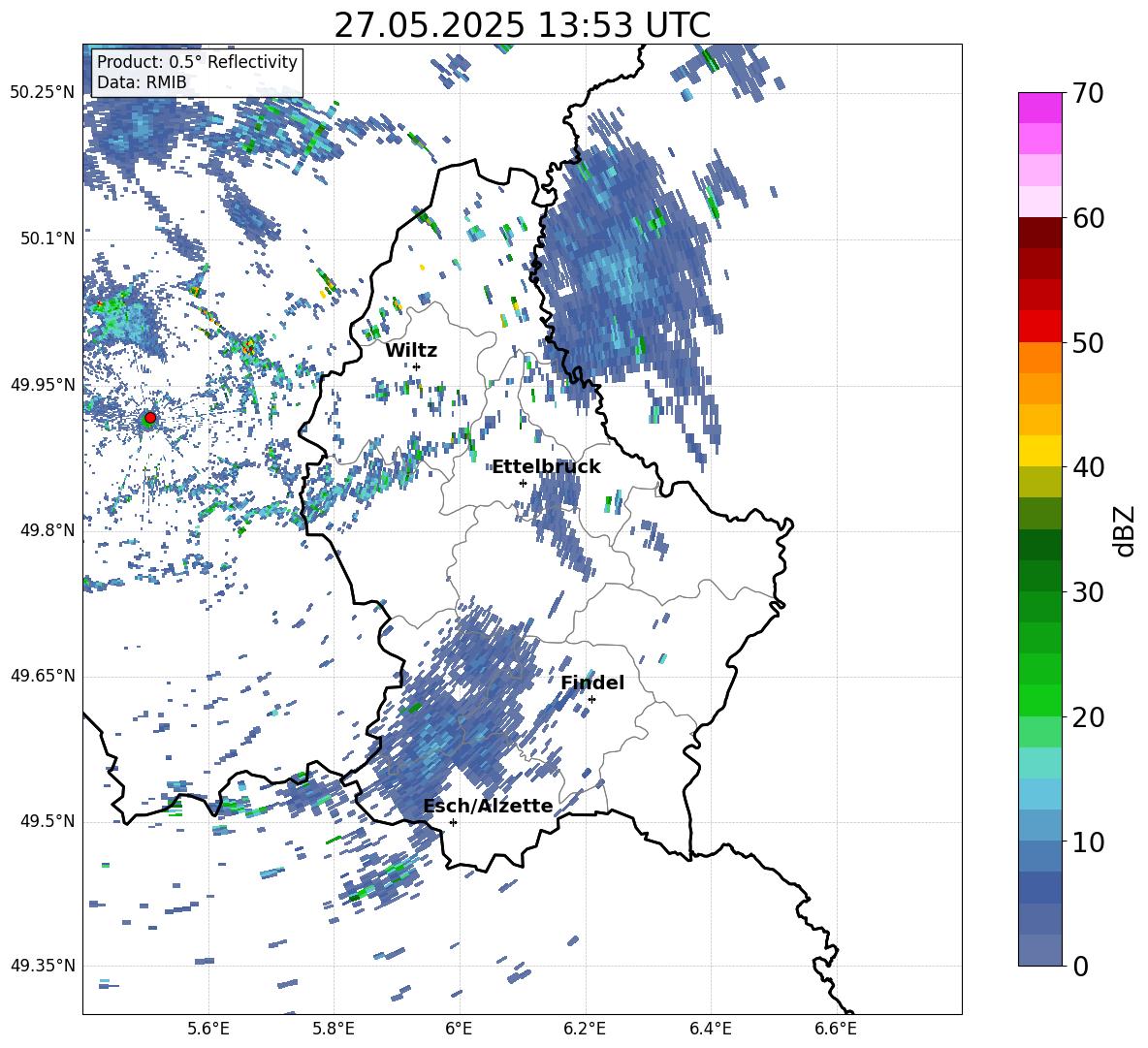Click the title 27.05.2025 13:53 UTC
1148x1048 pixels.
tap(523, 25)
